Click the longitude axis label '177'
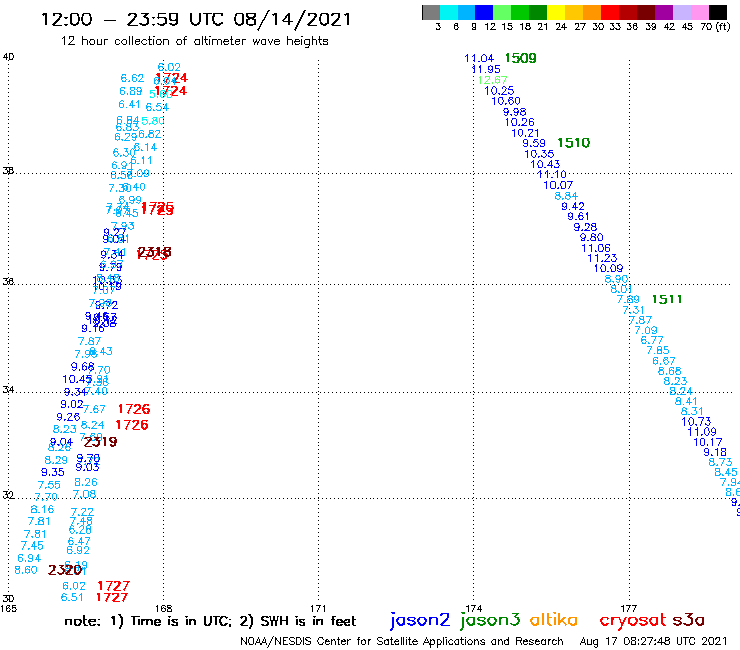The height and width of the screenshot is (650, 740). [x=629, y=609]
